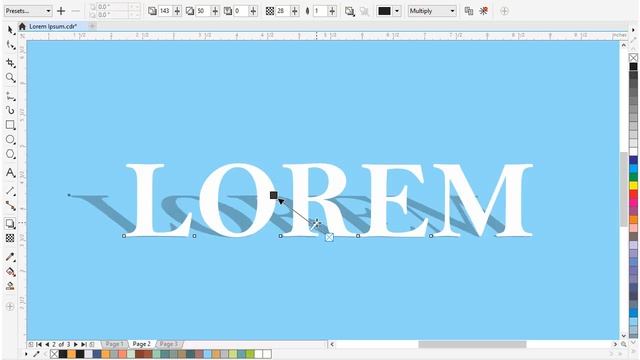
Task: Go to the first page
Action: pos(39,344)
